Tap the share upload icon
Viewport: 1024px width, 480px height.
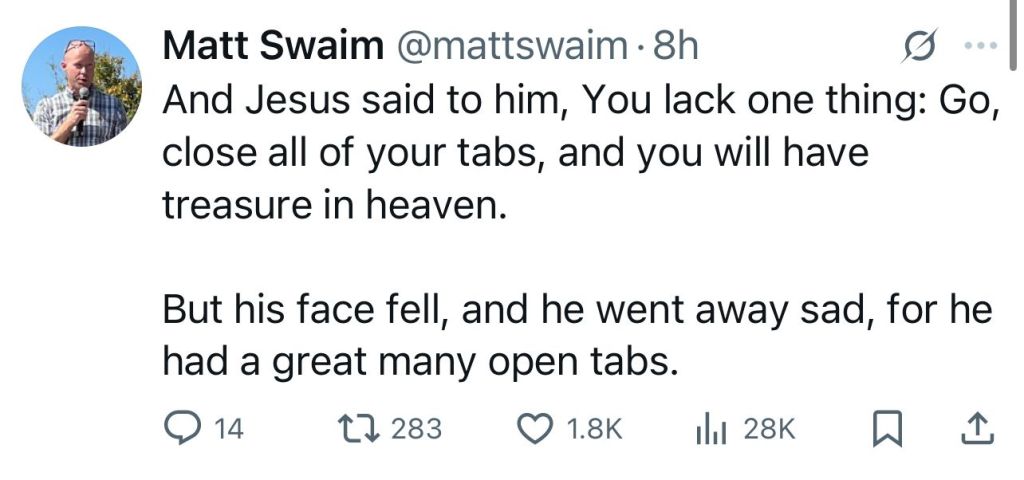pyautogui.click(x=975, y=429)
